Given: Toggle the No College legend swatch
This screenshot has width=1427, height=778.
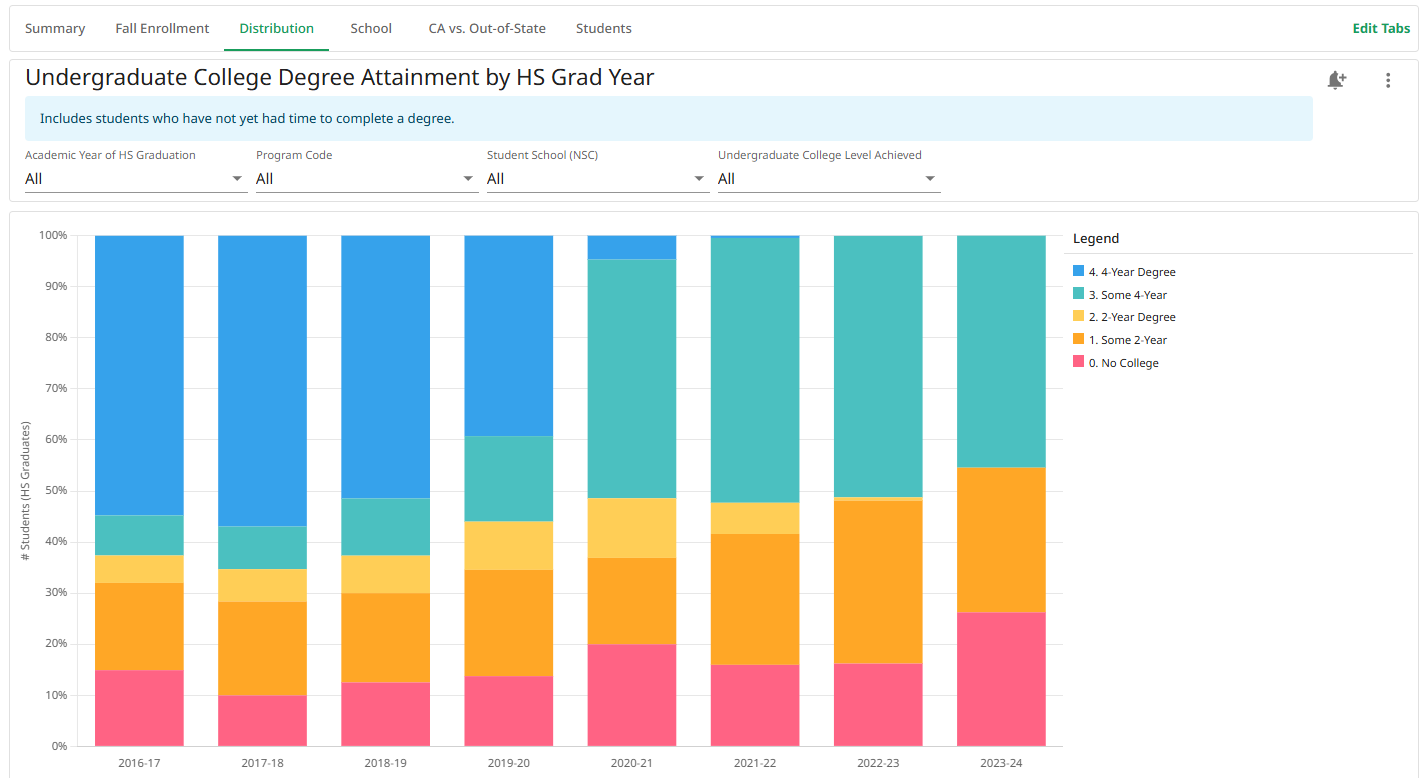Looking at the screenshot, I should coord(1078,362).
